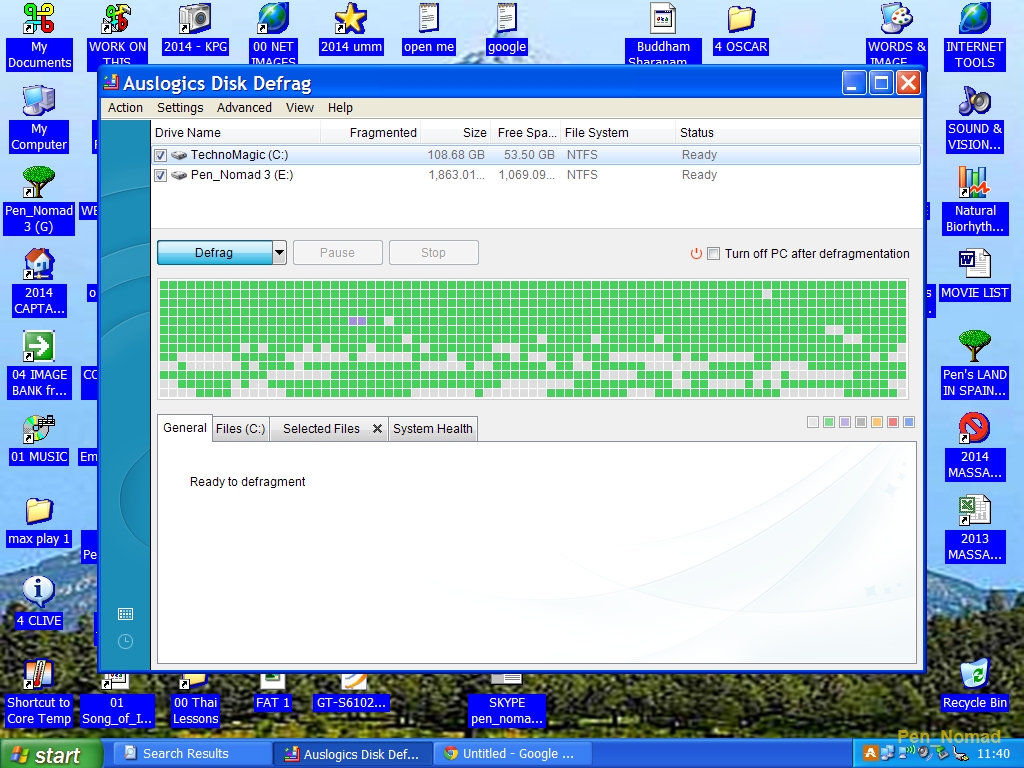The height and width of the screenshot is (768, 1024).
Task: Click the Windows start button
Action: pos(51,754)
